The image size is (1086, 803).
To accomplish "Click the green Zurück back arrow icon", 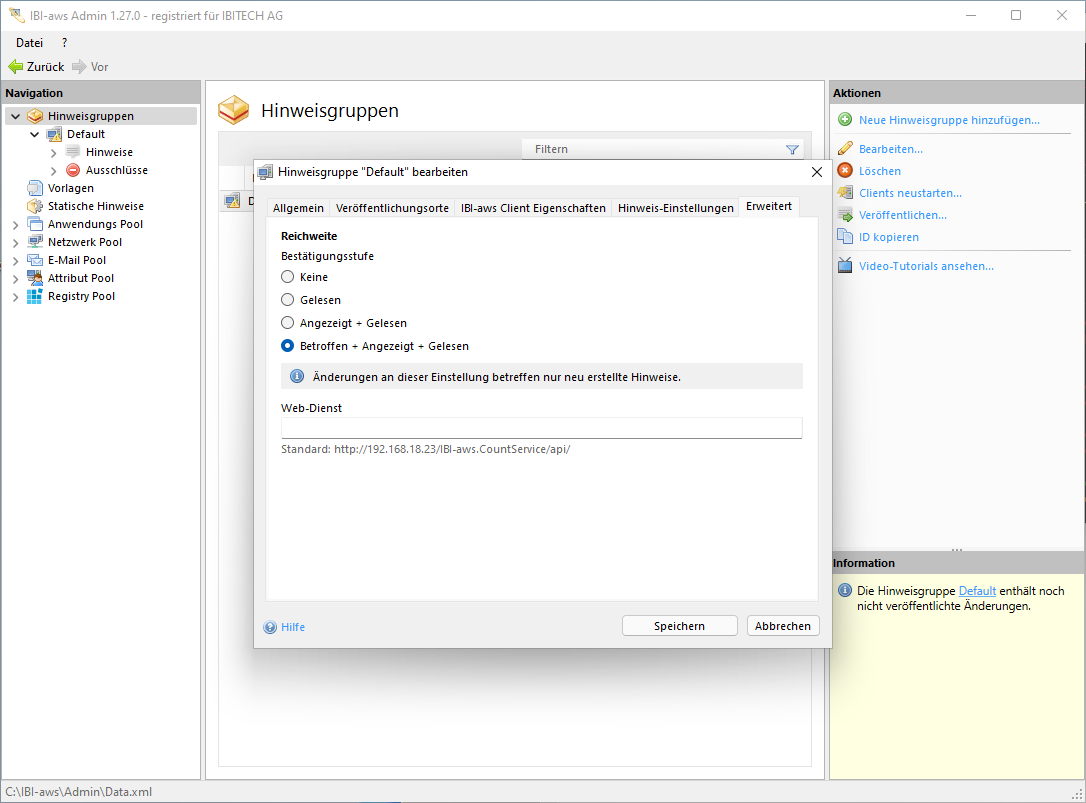I will click(15, 67).
